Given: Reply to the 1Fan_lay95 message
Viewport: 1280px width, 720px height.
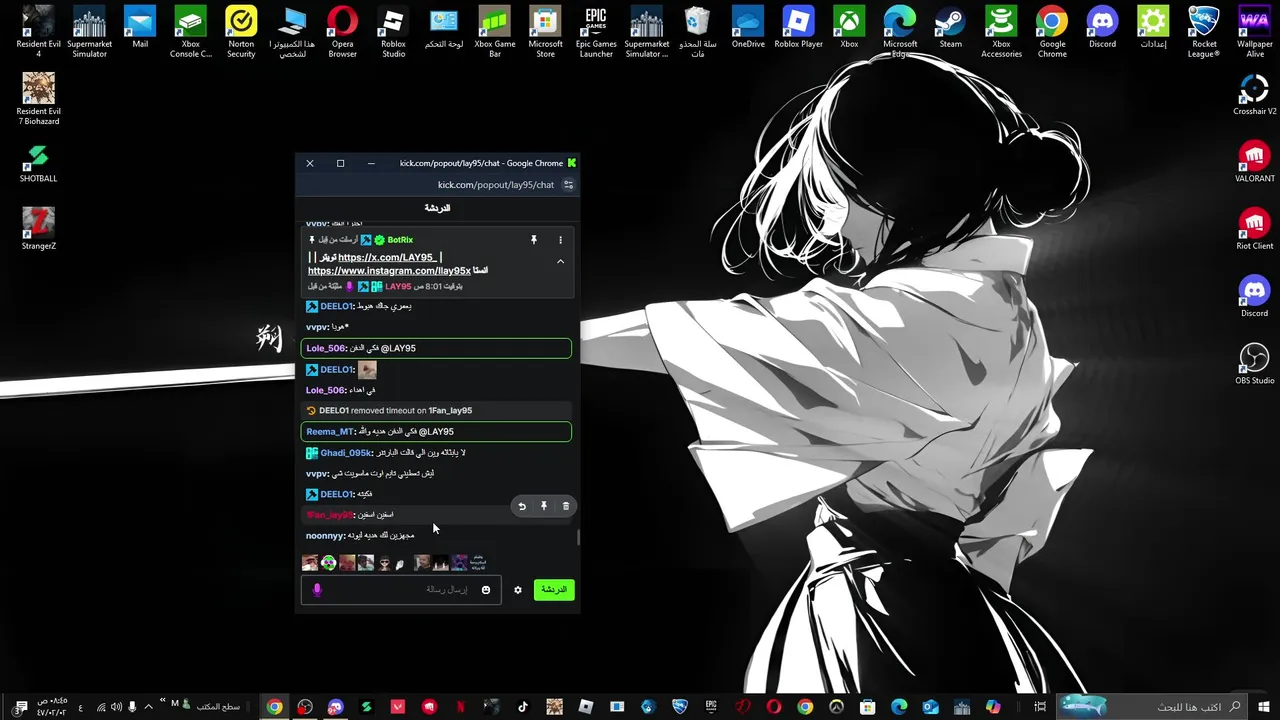Looking at the screenshot, I should (522, 506).
